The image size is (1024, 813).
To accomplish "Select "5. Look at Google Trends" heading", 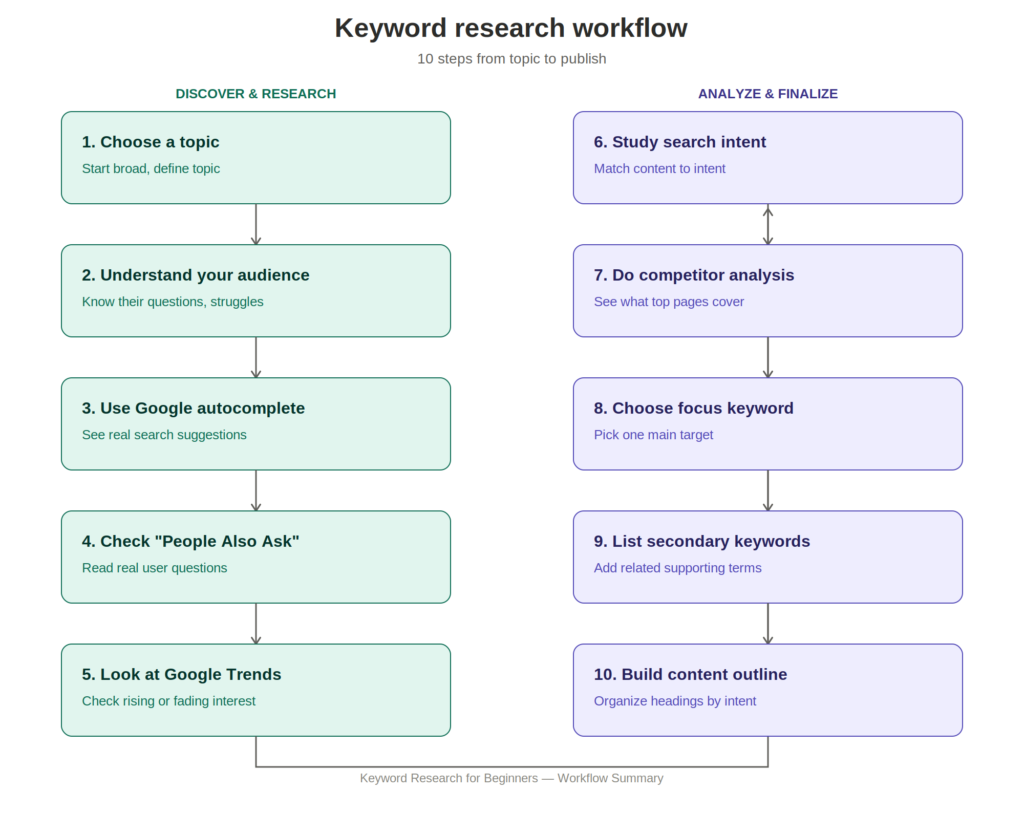I will [182, 675].
